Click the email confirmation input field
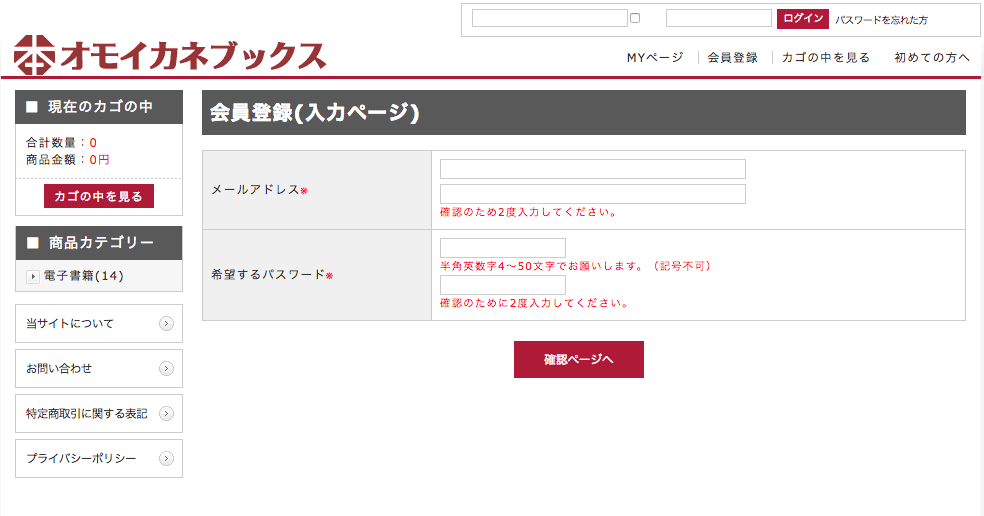The width and height of the screenshot is (984, 516). click(592, 194)
